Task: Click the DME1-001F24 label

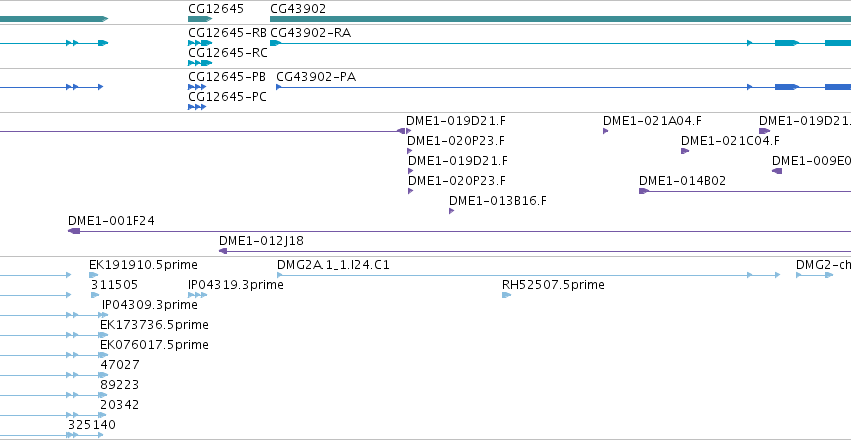Action: point(111,221)
